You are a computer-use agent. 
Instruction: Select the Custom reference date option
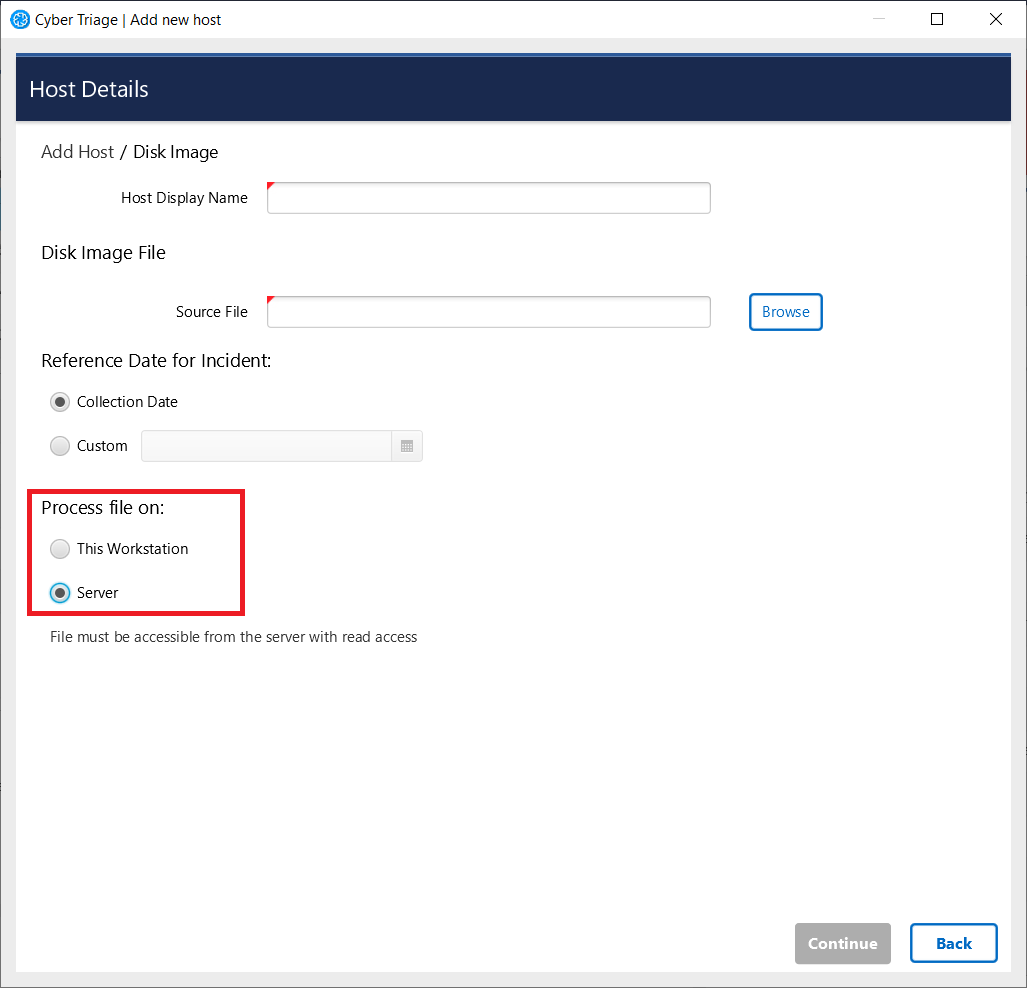click(x=59, y=446)
